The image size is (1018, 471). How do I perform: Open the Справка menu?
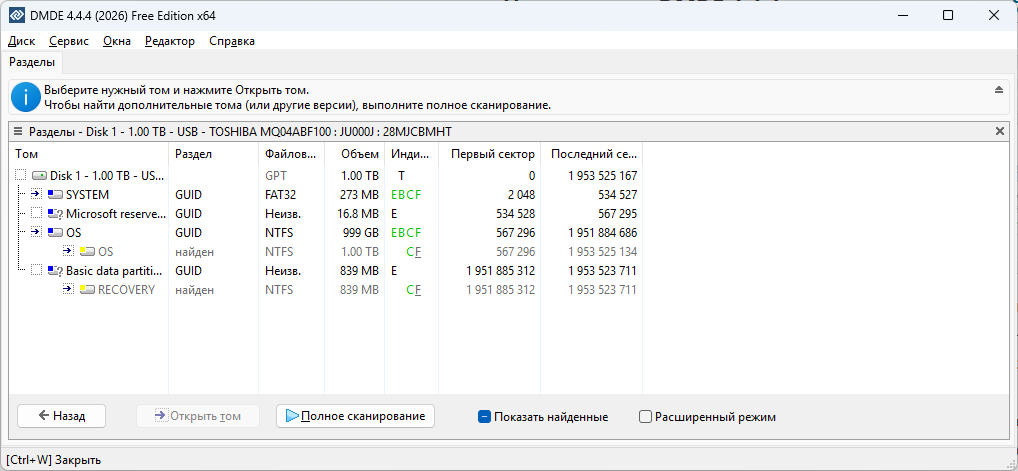tap(232, 41)
